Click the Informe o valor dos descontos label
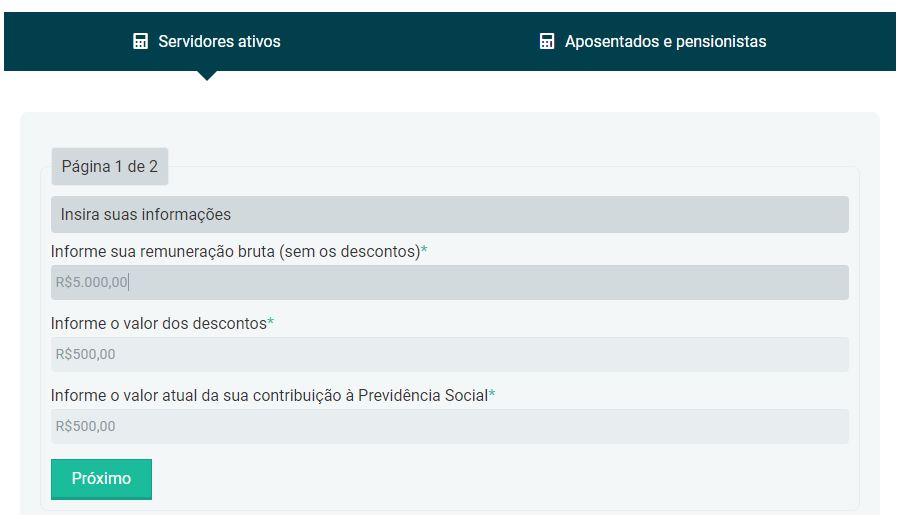 158,323
